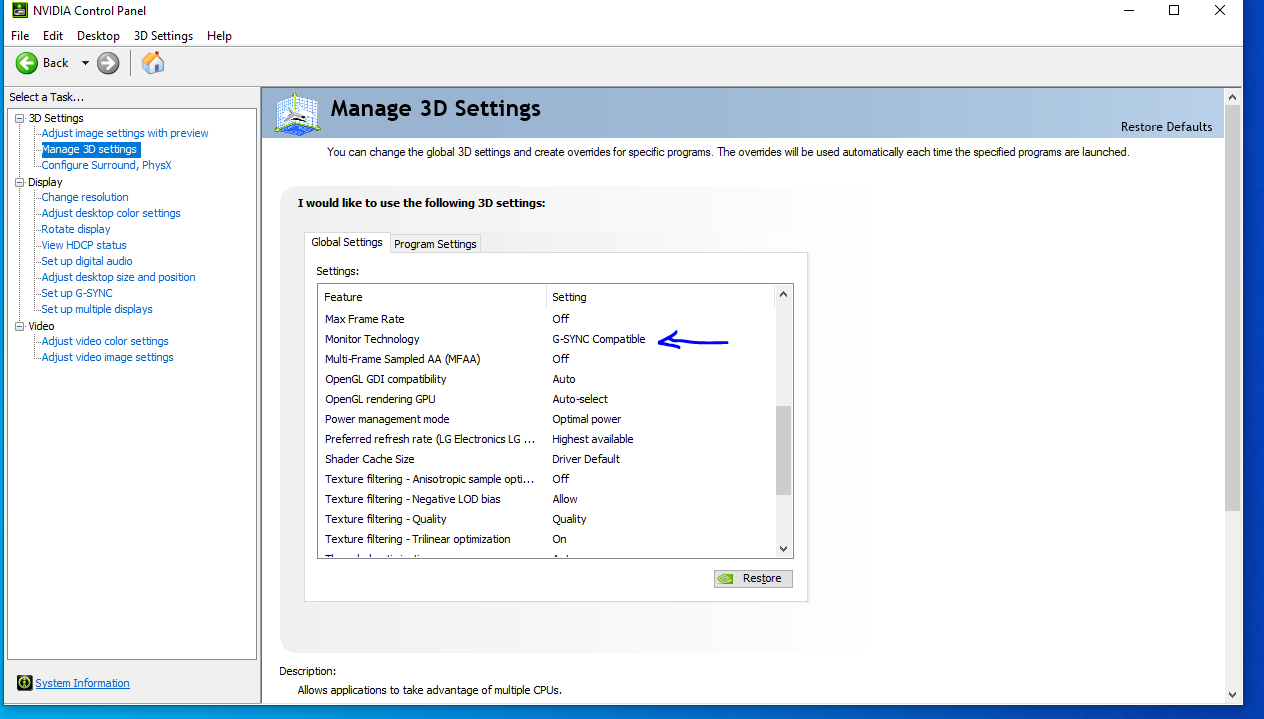Select Power management mode row
Screen dimensions: 1264x719
tap(546, 419)
